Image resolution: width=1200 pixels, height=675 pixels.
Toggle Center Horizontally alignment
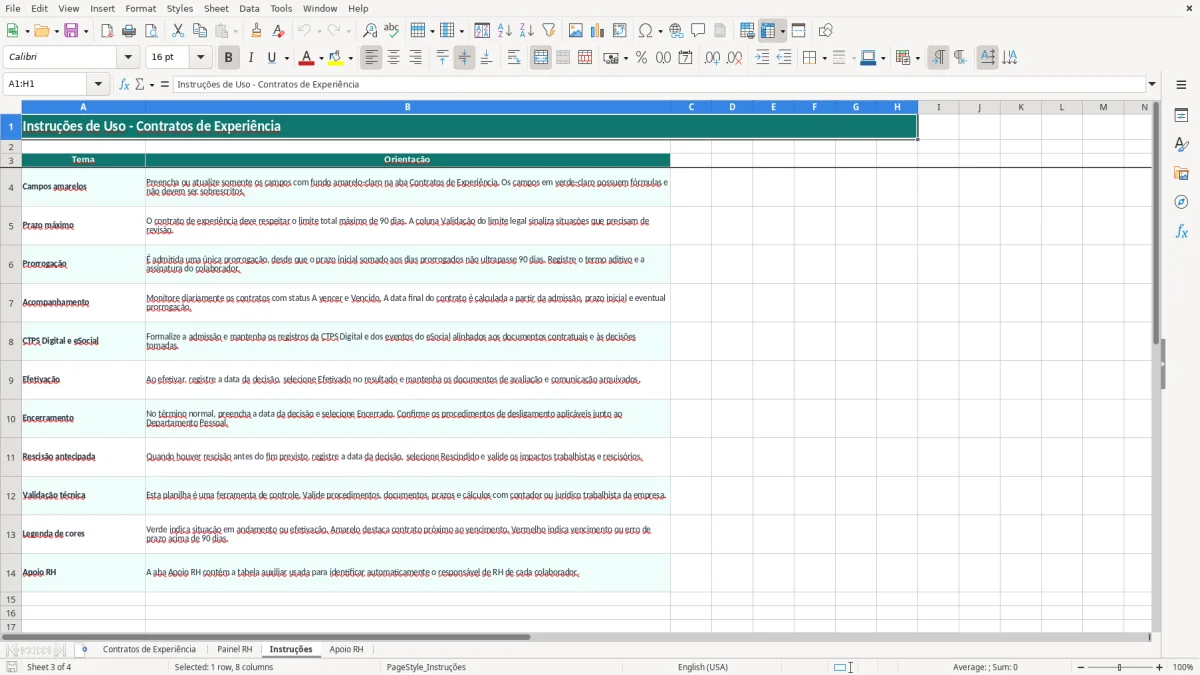click(393, 58)
